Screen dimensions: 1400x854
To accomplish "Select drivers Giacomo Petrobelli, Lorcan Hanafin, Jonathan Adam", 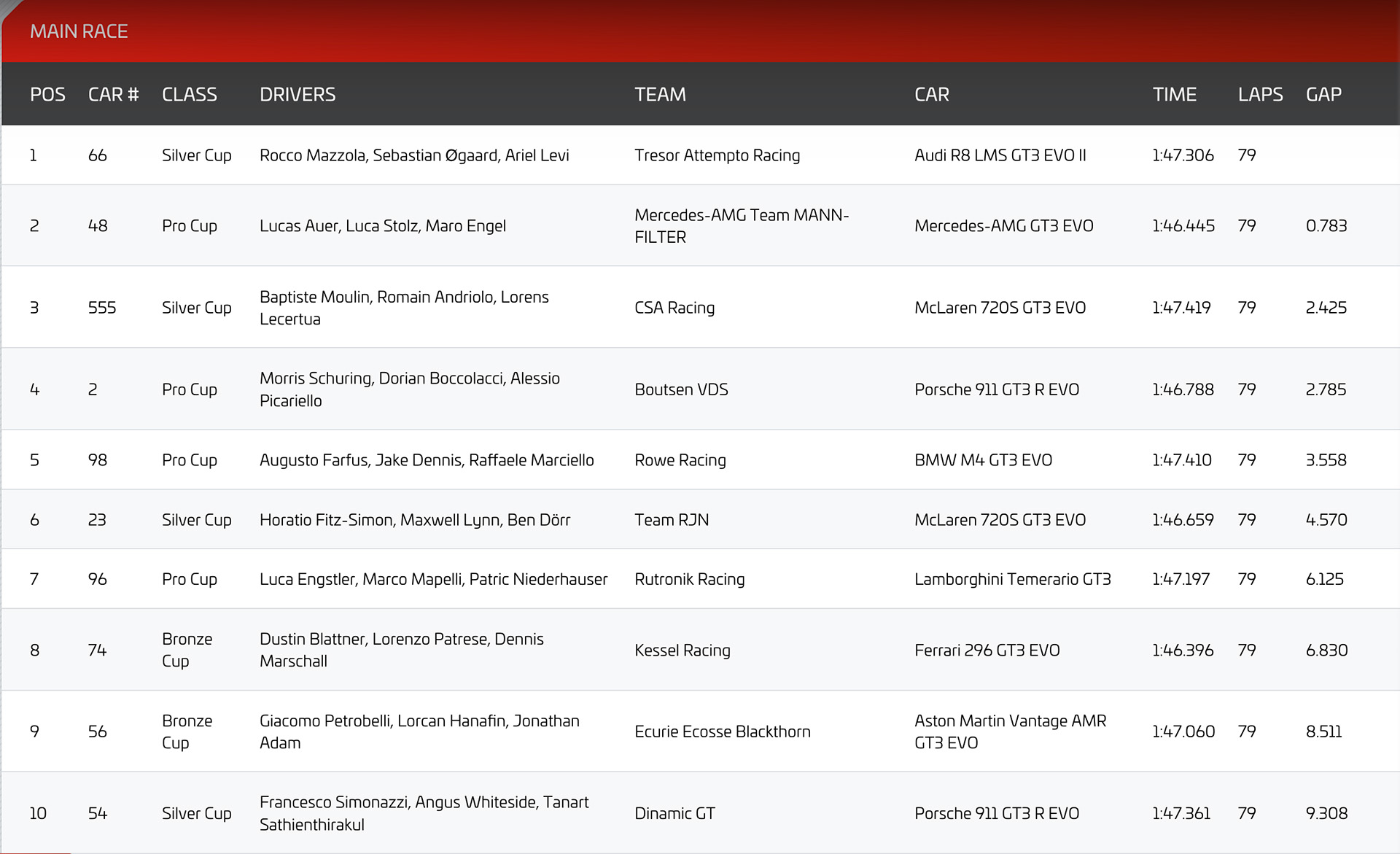I will click(419, 731).
